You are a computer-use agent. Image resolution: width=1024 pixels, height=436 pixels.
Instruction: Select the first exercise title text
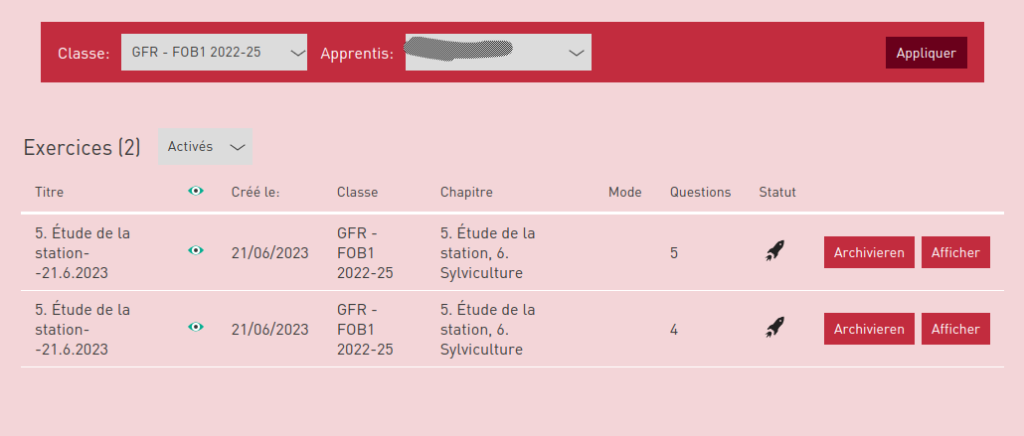(x=83, y=253)
